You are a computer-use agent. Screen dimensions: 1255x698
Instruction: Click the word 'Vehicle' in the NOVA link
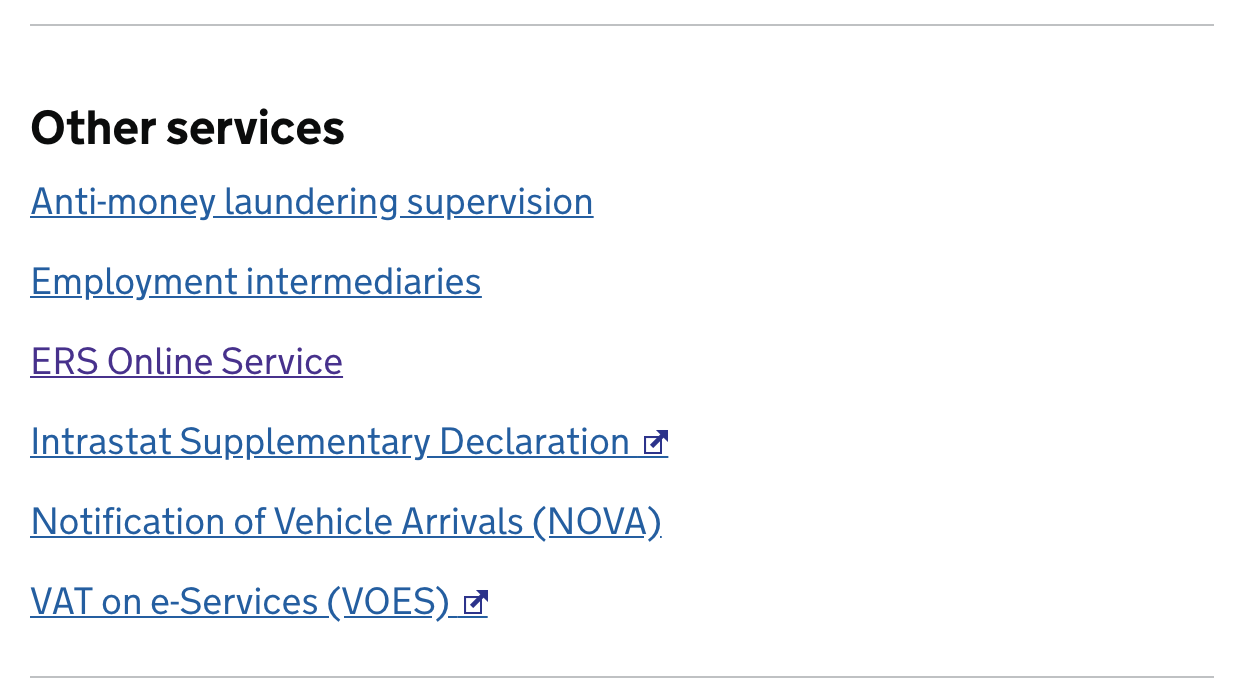(333, 521)
